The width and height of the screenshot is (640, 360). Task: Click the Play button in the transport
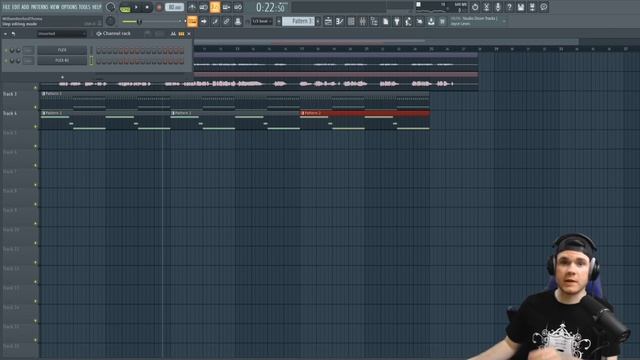click(136, 7)
